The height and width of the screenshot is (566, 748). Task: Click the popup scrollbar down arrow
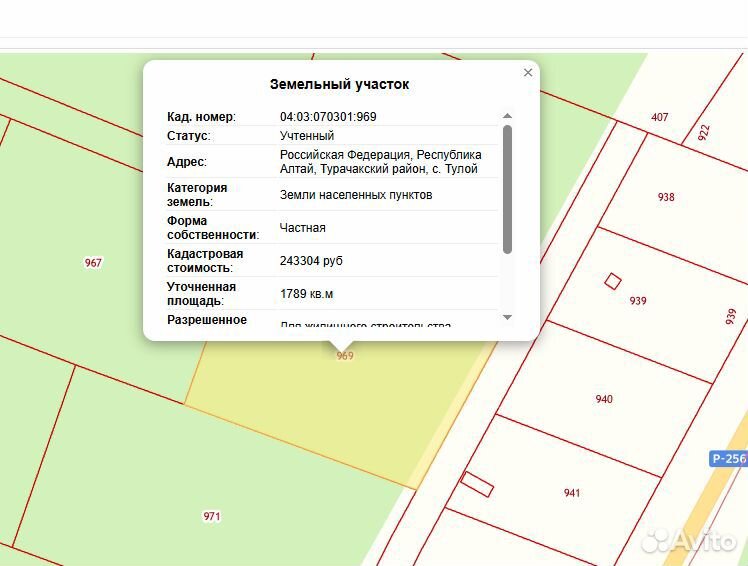click(x=508, y=317)
